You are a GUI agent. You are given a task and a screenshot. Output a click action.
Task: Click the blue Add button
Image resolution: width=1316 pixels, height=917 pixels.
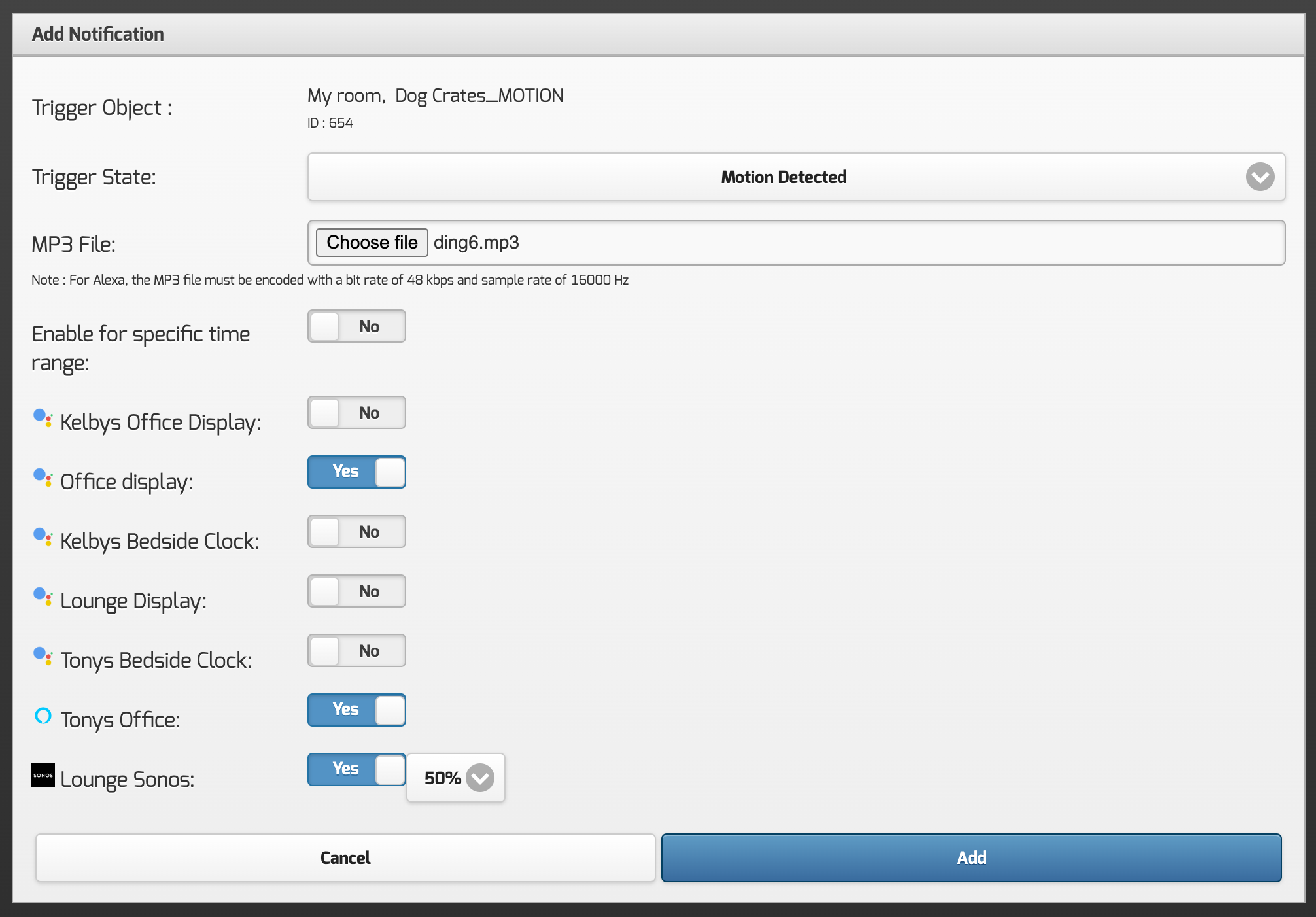[x=971, y=858]
